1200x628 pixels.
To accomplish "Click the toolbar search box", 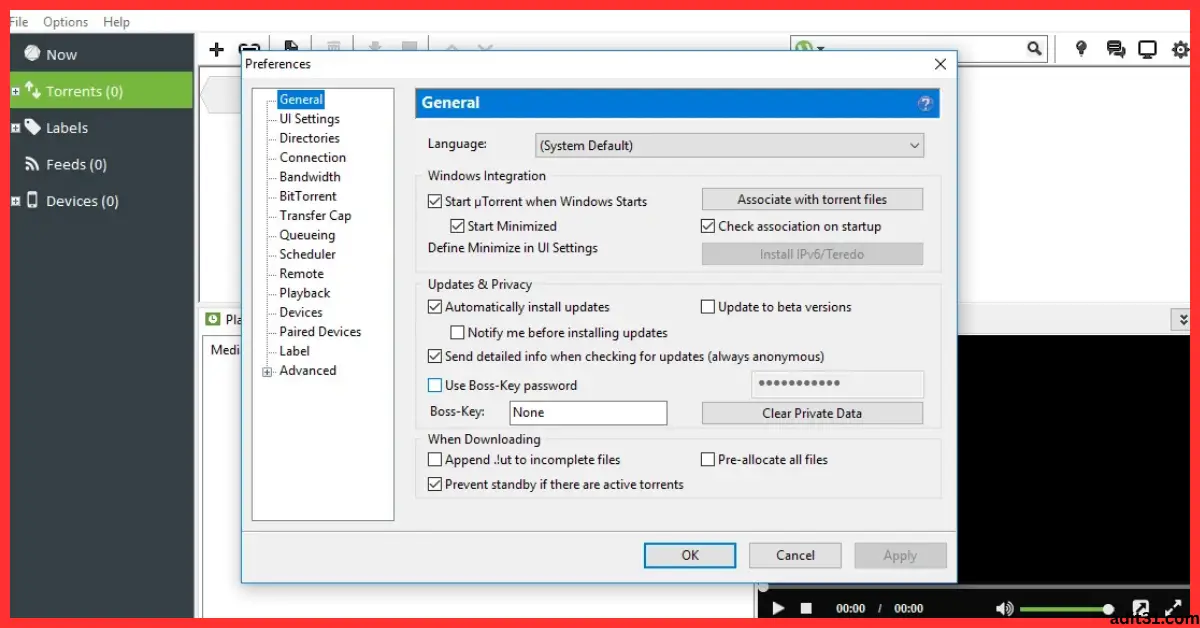I will 918,48.
